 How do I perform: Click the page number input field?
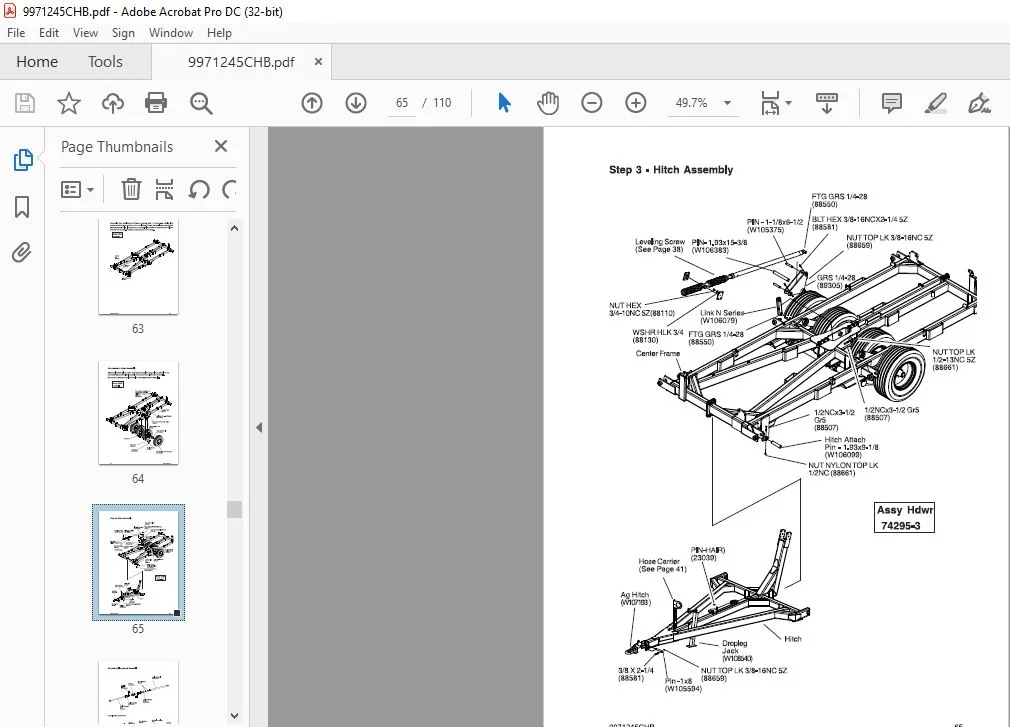[x=402, y=103]
